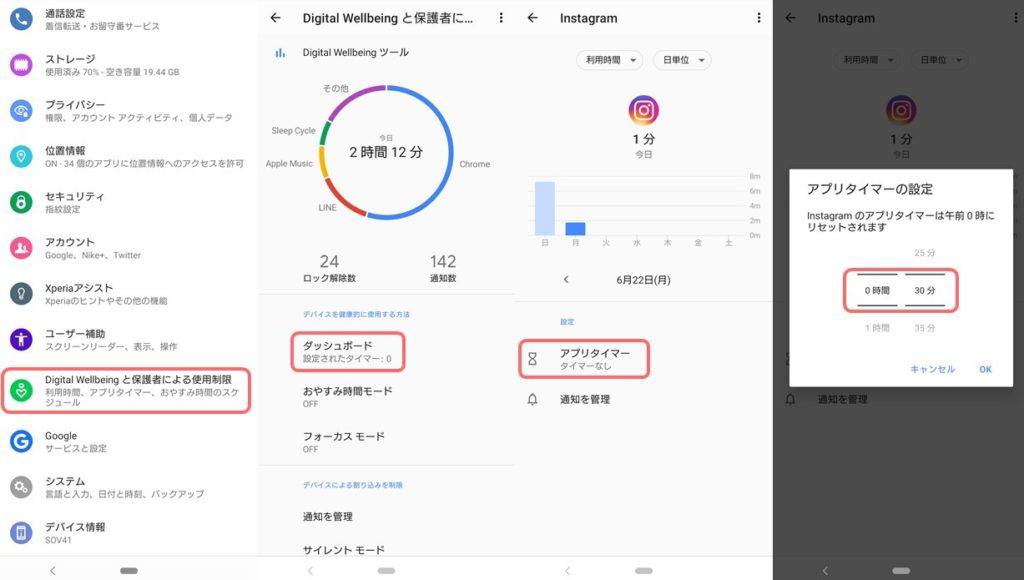Tap the 位置情報 location pin icon
The height and width of the screenshot is (580, 1024).
click(21, 156)
